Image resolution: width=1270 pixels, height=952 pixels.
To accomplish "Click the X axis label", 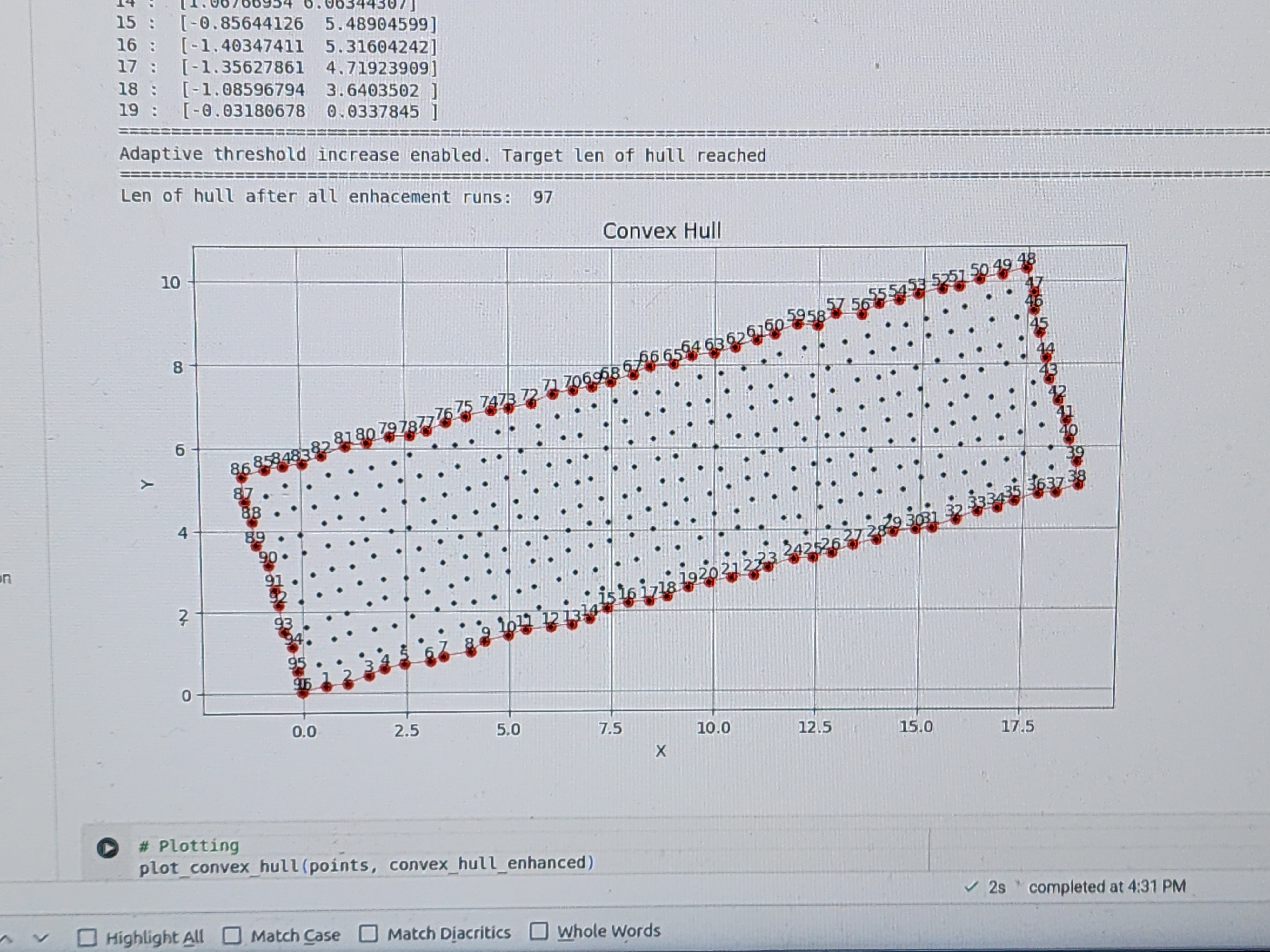I will click(x=661, y=750).
